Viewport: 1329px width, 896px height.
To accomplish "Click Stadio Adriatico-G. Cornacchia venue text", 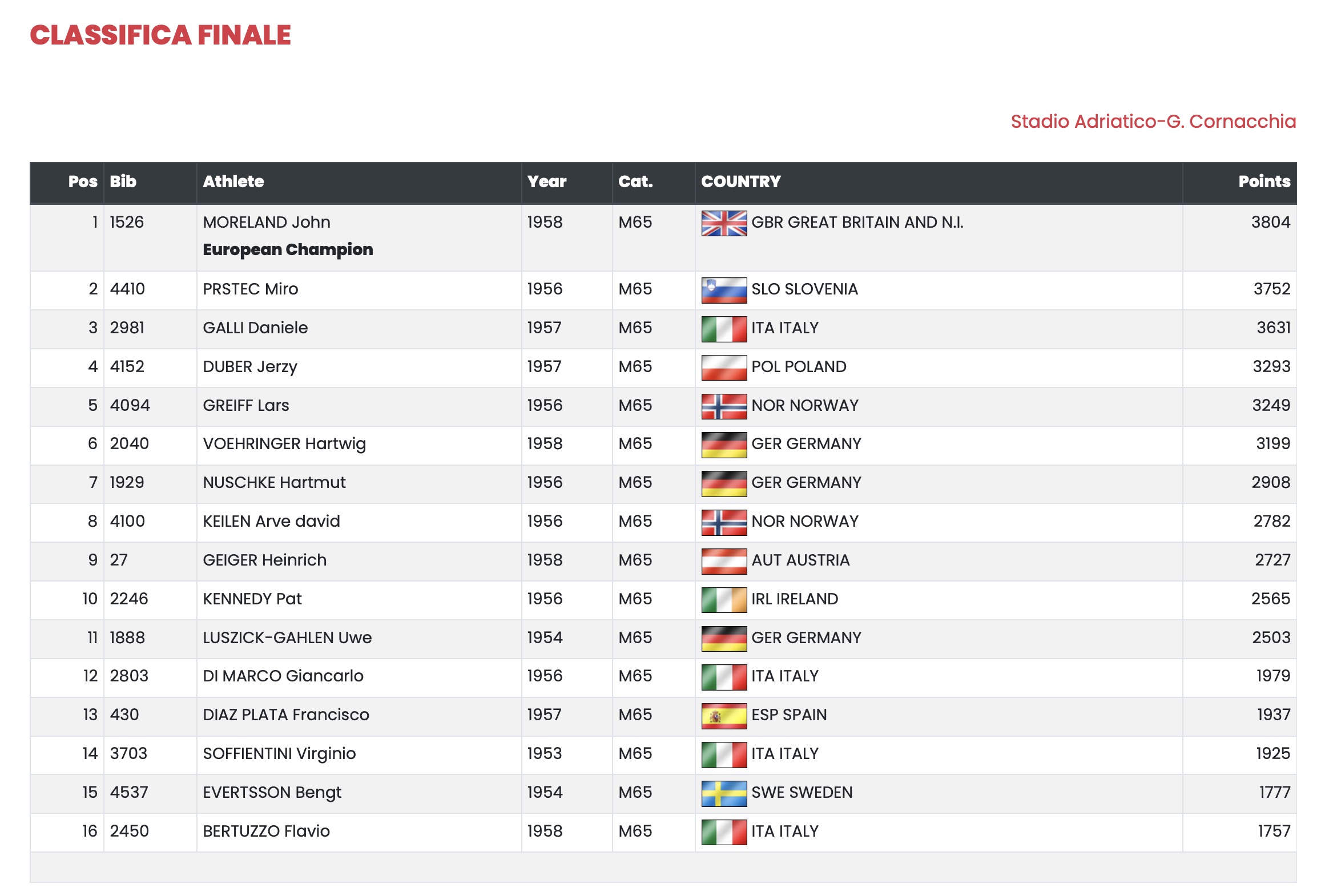I will 1153,122.
